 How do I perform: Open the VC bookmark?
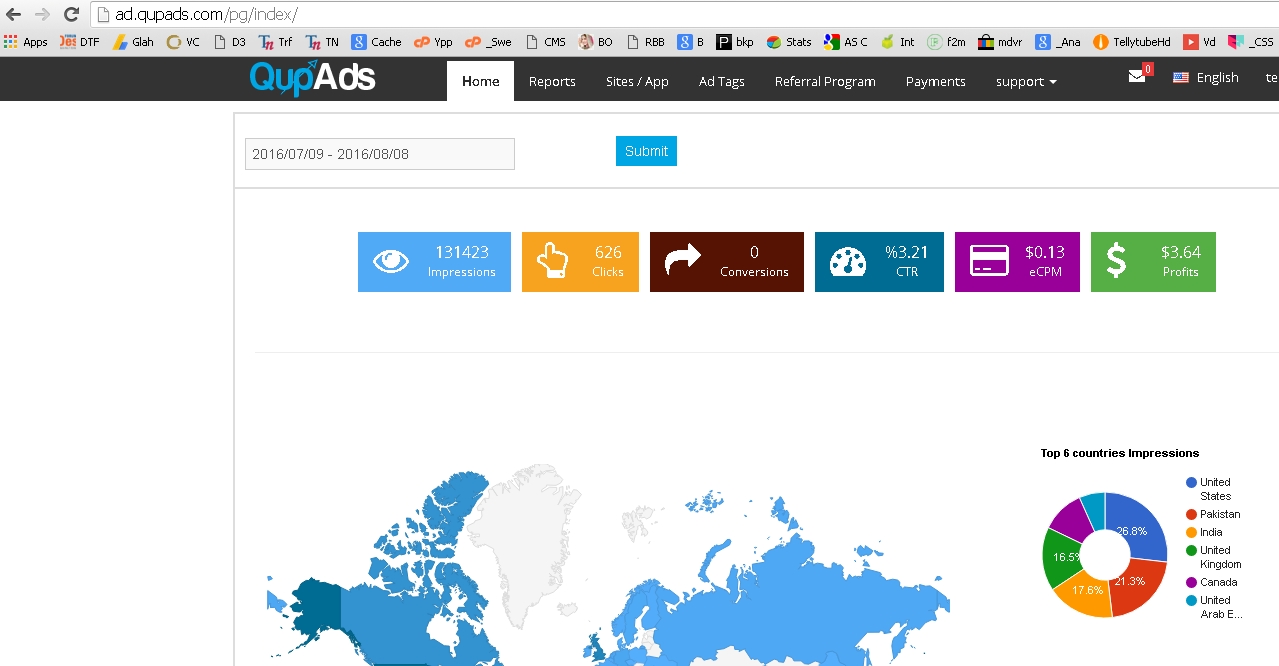tap(184, 42)
